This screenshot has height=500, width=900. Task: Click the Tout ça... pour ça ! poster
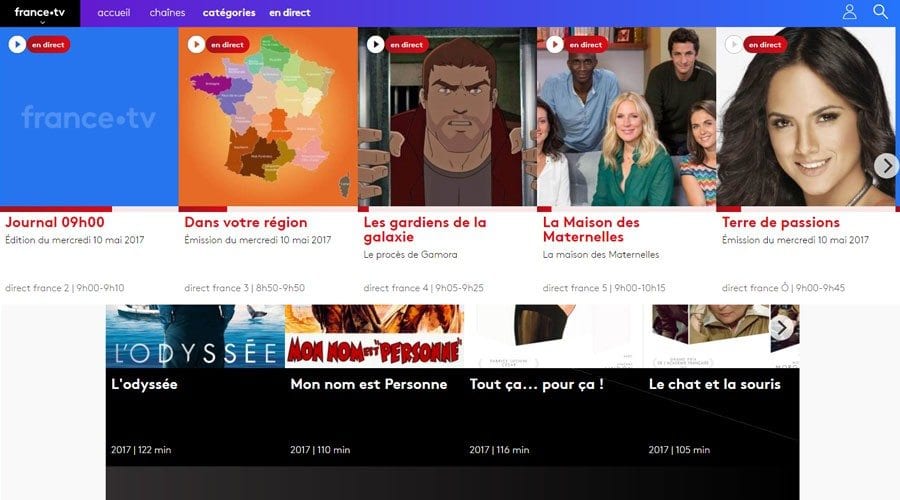tap(553, 336)
